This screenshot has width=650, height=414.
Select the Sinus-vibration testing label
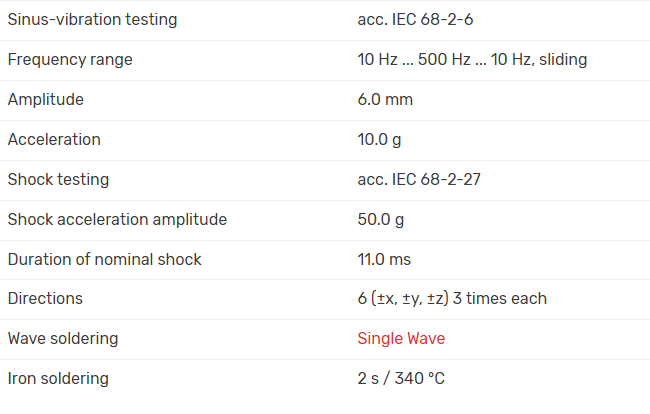click(x=92, y=20)
